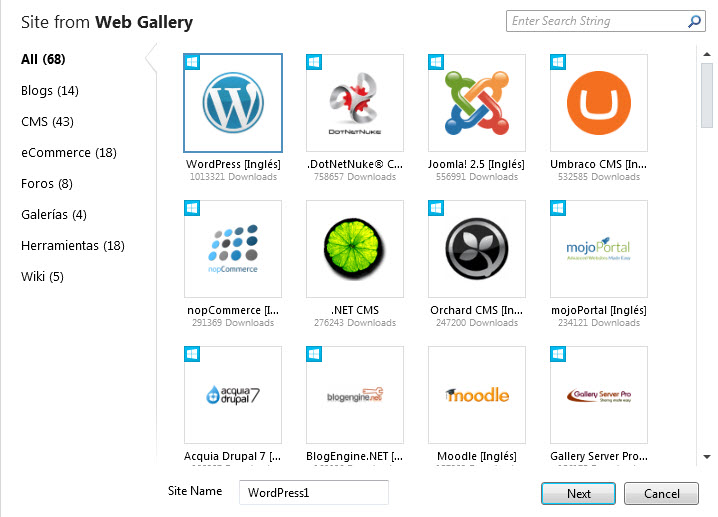Click the WordPress [Inglés] label
Screen dimensions: 718x517
[x=233, y=164]
